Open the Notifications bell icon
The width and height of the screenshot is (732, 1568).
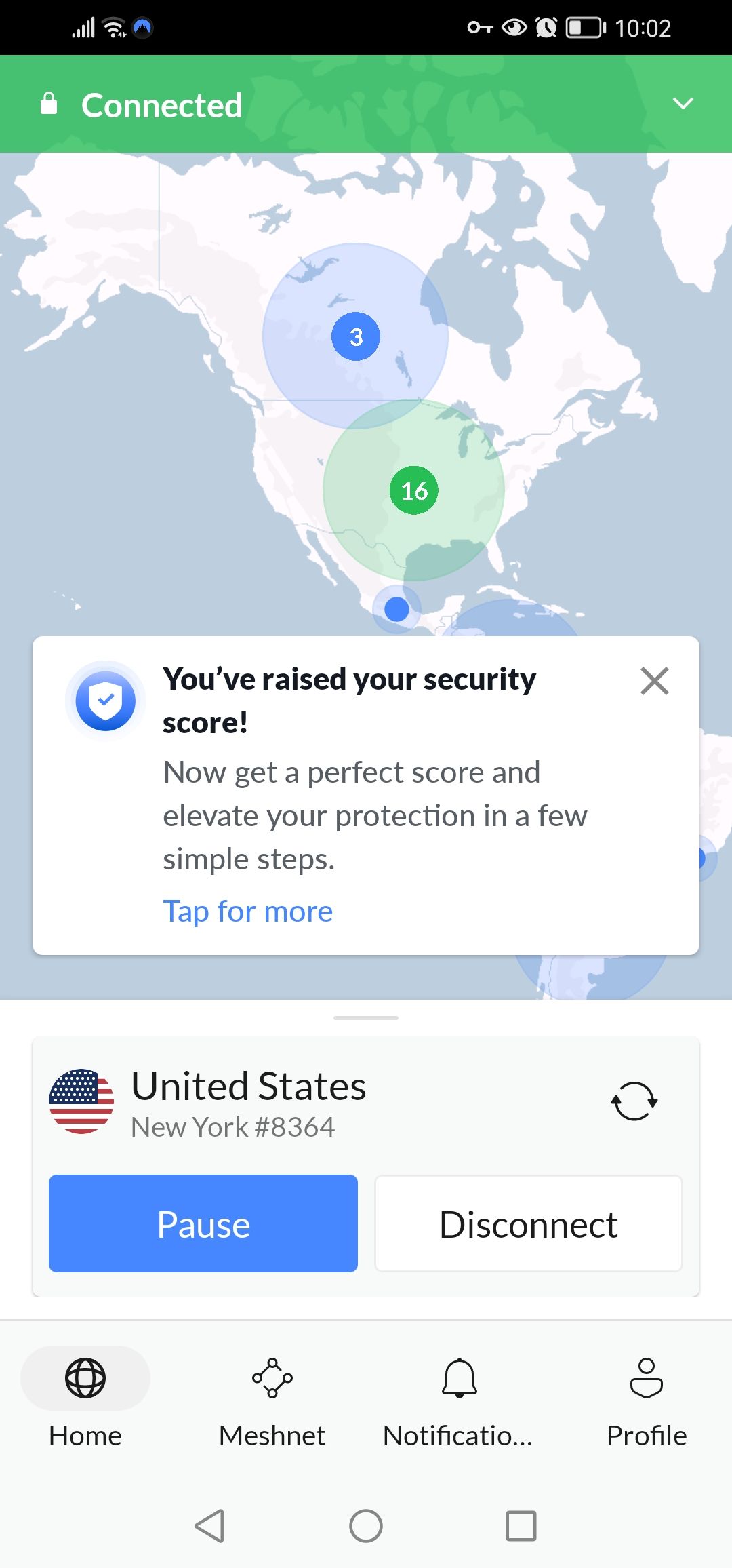[x=460, y=1377]
